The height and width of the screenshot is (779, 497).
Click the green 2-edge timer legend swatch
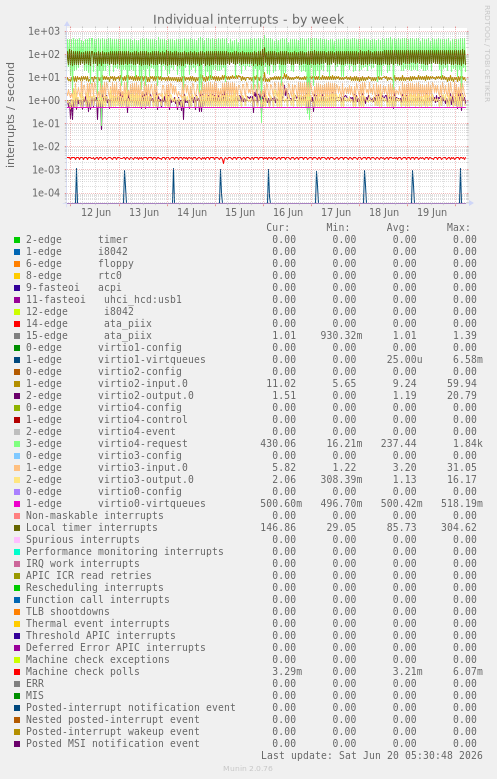point(17,240)
